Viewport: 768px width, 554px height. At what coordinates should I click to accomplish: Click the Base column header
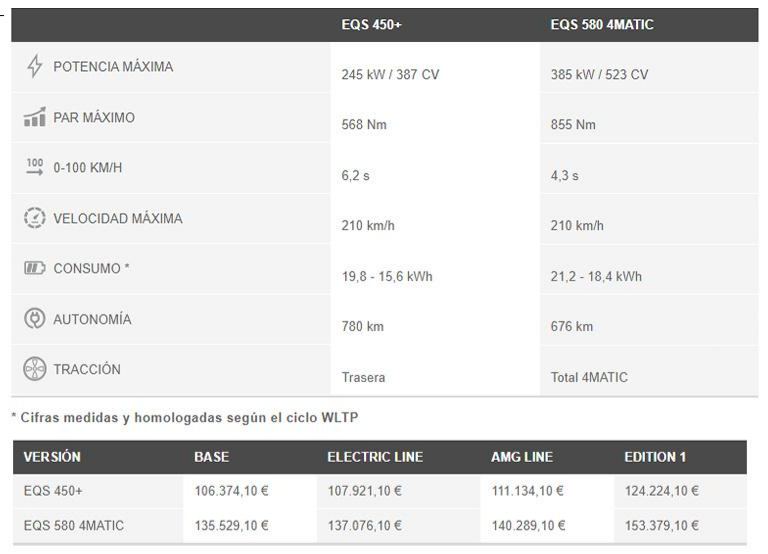point(211,457)
